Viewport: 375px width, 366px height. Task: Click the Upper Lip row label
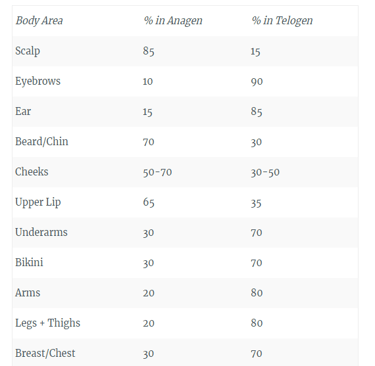click(x=38, y=202)
